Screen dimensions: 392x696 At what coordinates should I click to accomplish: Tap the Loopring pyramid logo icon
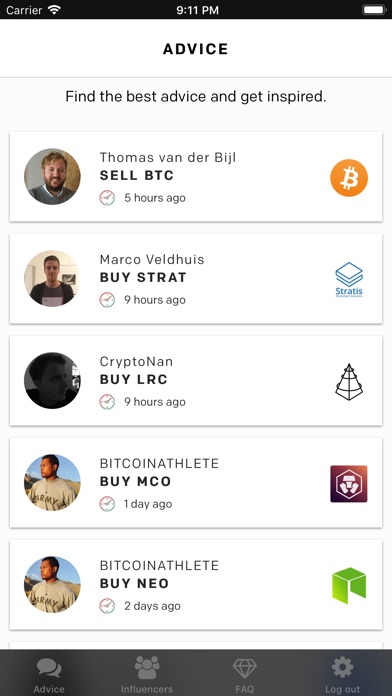349,382
